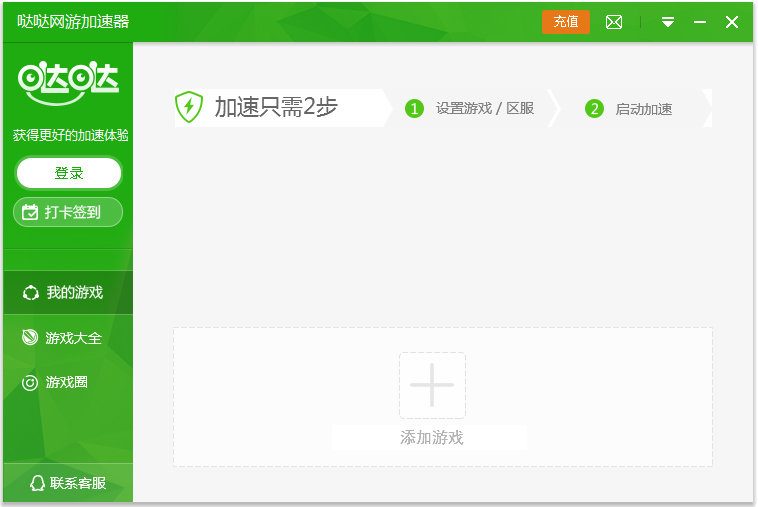Image resolution: width=758 pixels, height=507 pixels.
Task: Click the 添加游戏 text label
Action: [x=431, y=438]
